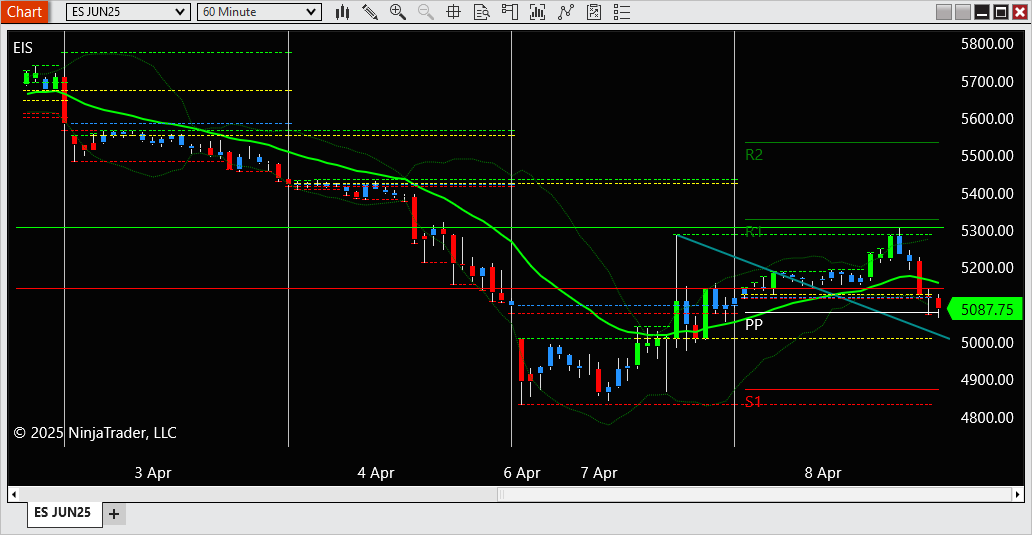Image resolution: width=1032 pixels, height=535 pixels.
Task: Click the scrollbar right arrow
Action: [x=1018, y=494]
